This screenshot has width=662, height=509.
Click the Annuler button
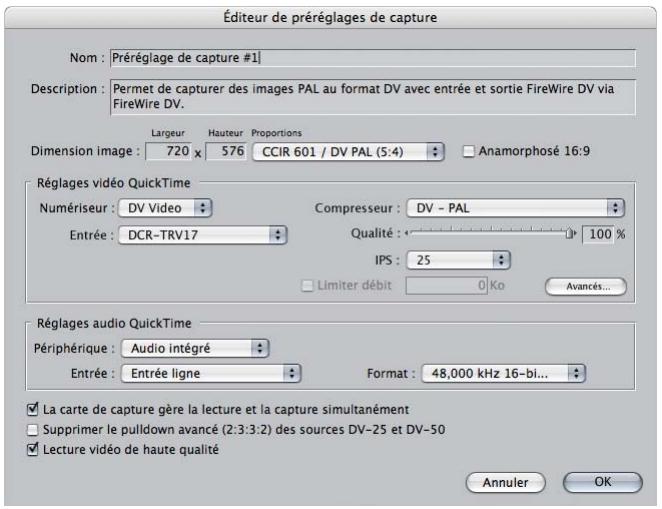(x=505, y=482)
